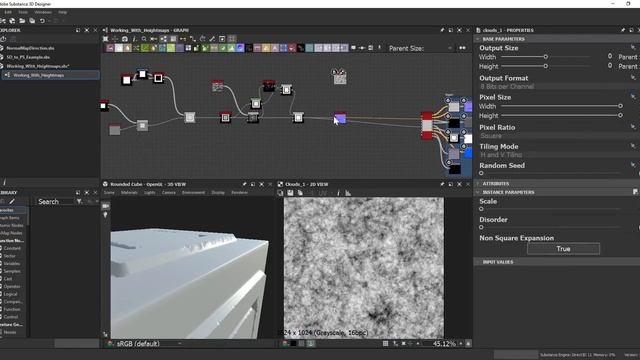Screen dimensions: 640x360
Task: Toggle the lock icon in 2D view footer
Action: [x=468, y=344]
